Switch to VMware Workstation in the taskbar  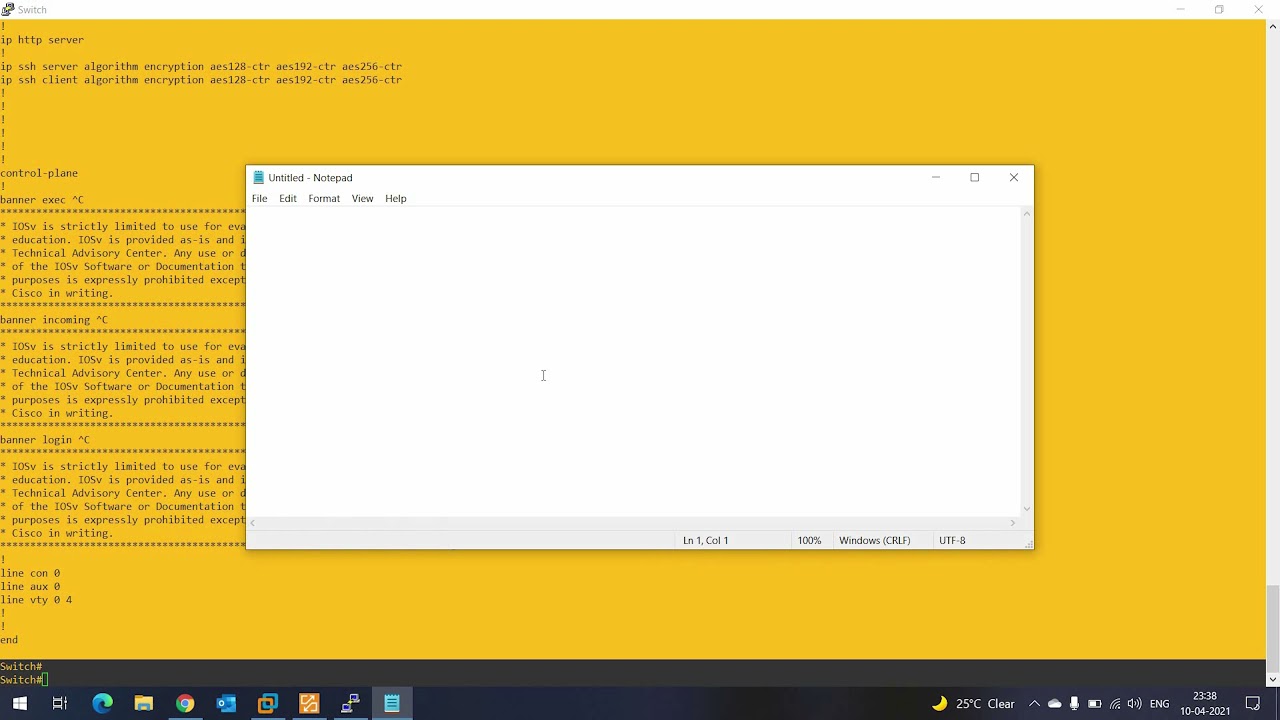268,704
